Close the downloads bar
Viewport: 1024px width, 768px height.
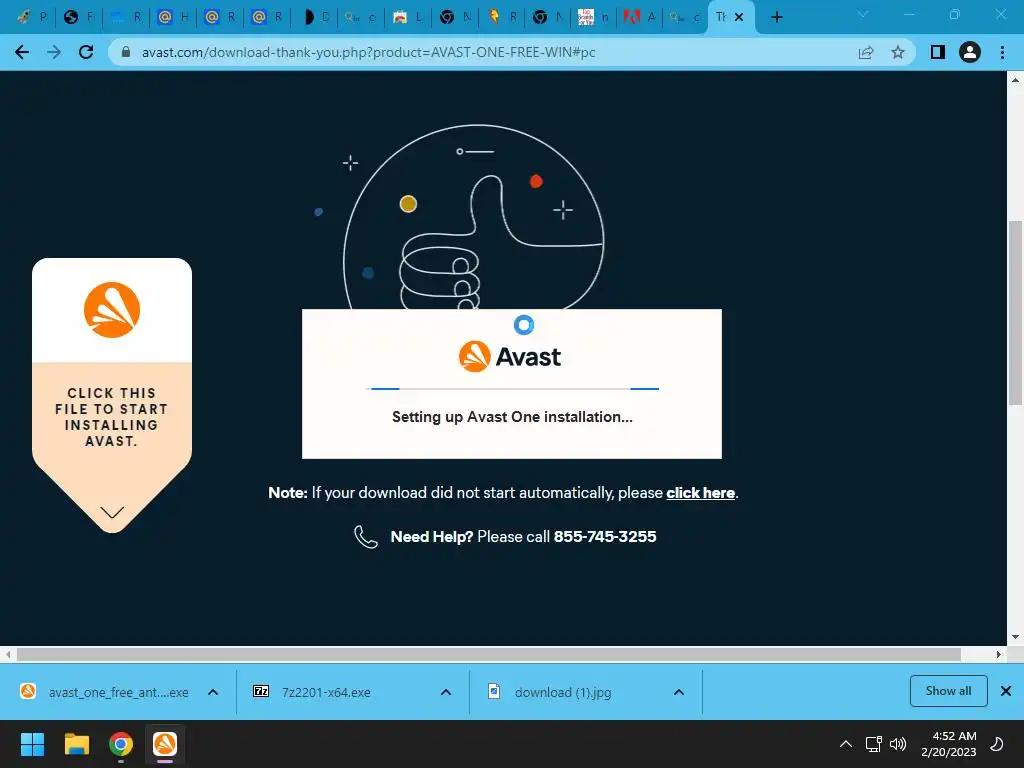1006,691
